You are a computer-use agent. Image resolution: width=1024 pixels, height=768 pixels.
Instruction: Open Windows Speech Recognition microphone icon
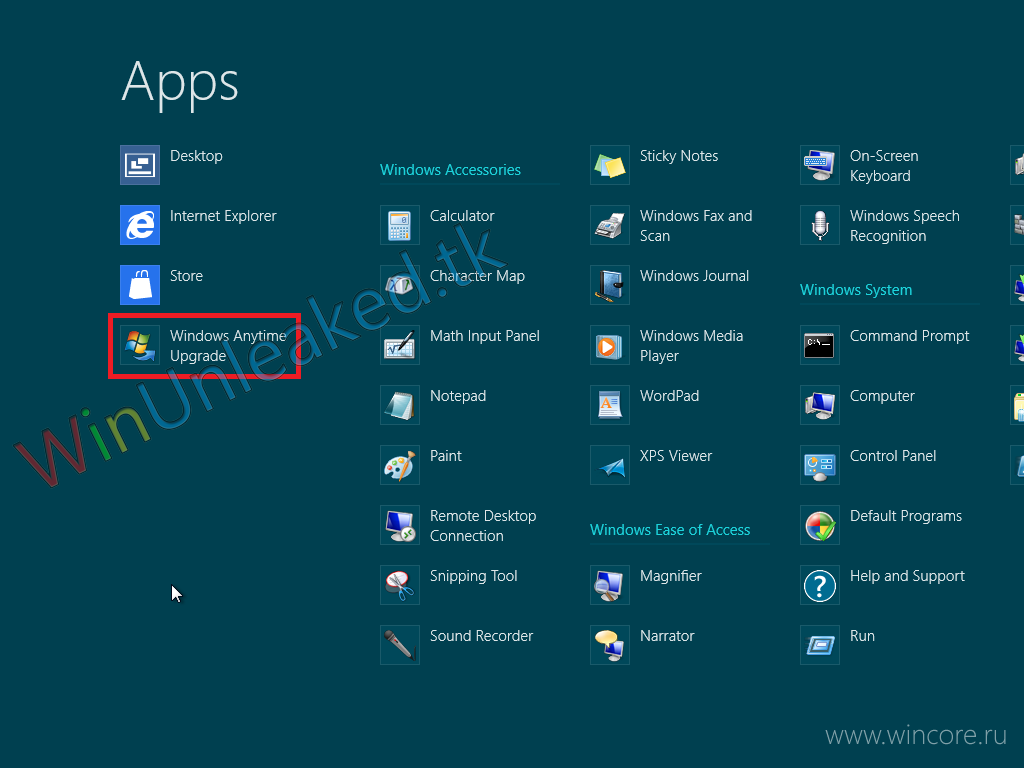(820, 225)
